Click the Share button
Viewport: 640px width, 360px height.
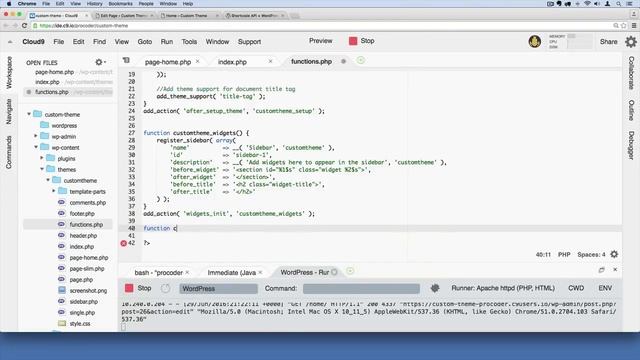(x=609, y=42)
